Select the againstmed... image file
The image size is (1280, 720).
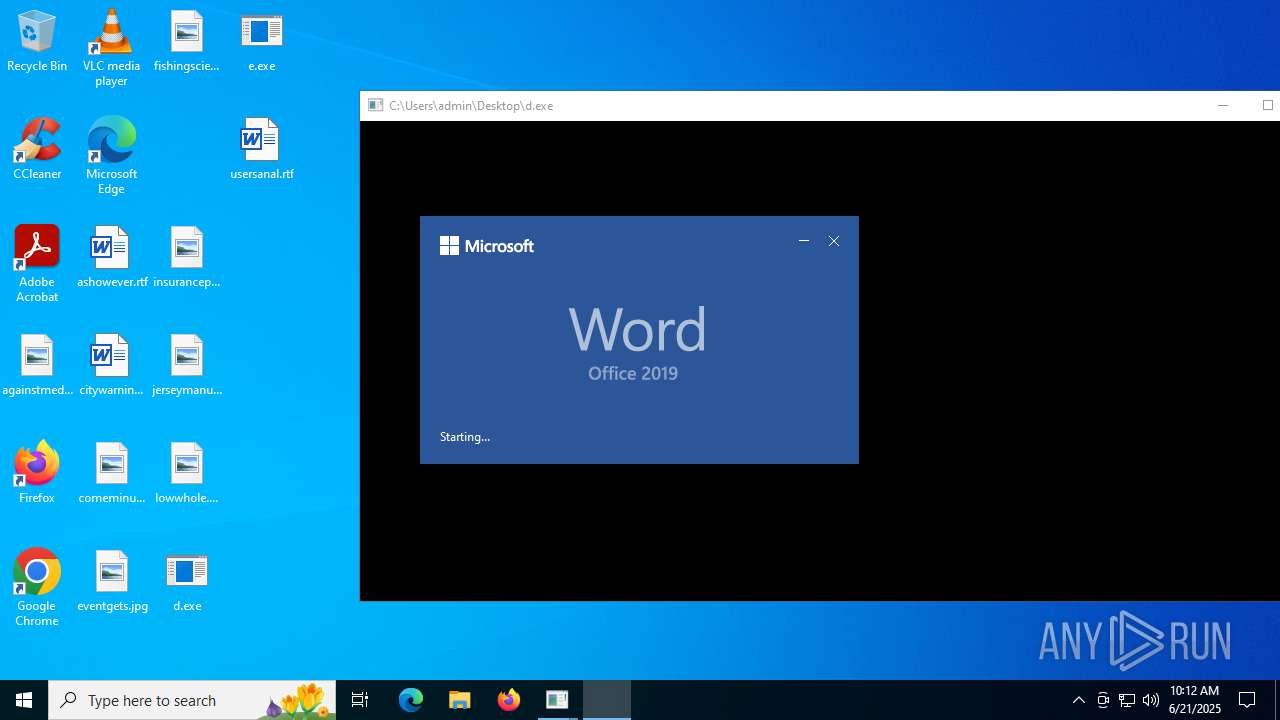pyautogui.click(x=37, y=366)
